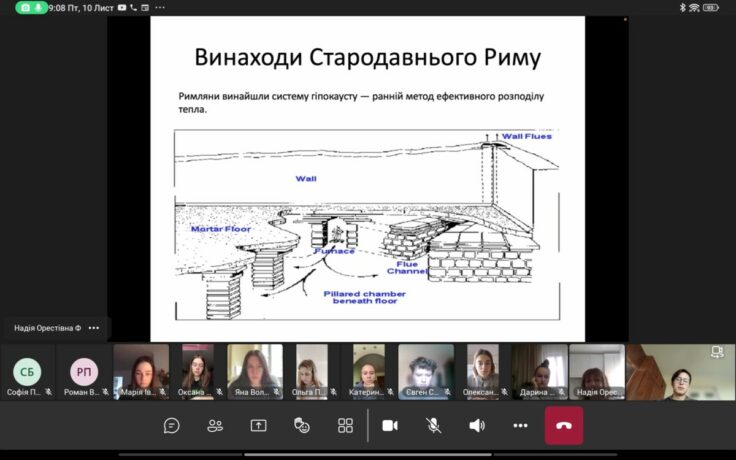
Task: Select Софія participant tile with СБ avatar
Action: point(28,372)
